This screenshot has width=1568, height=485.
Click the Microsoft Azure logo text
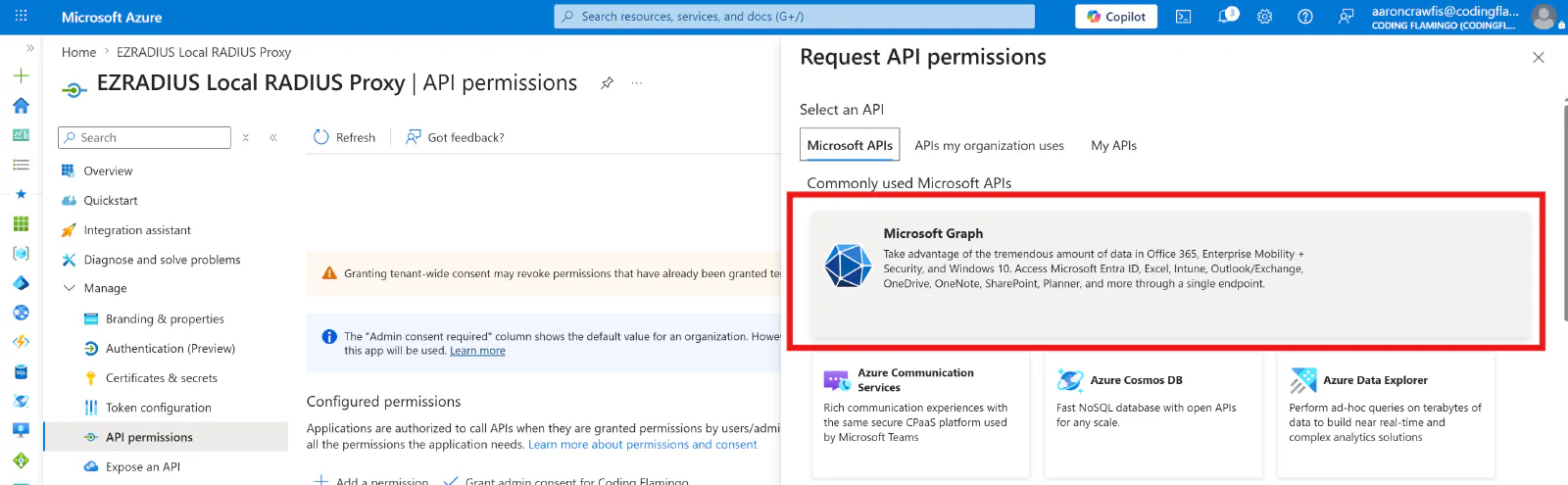(x=112, y=17)
